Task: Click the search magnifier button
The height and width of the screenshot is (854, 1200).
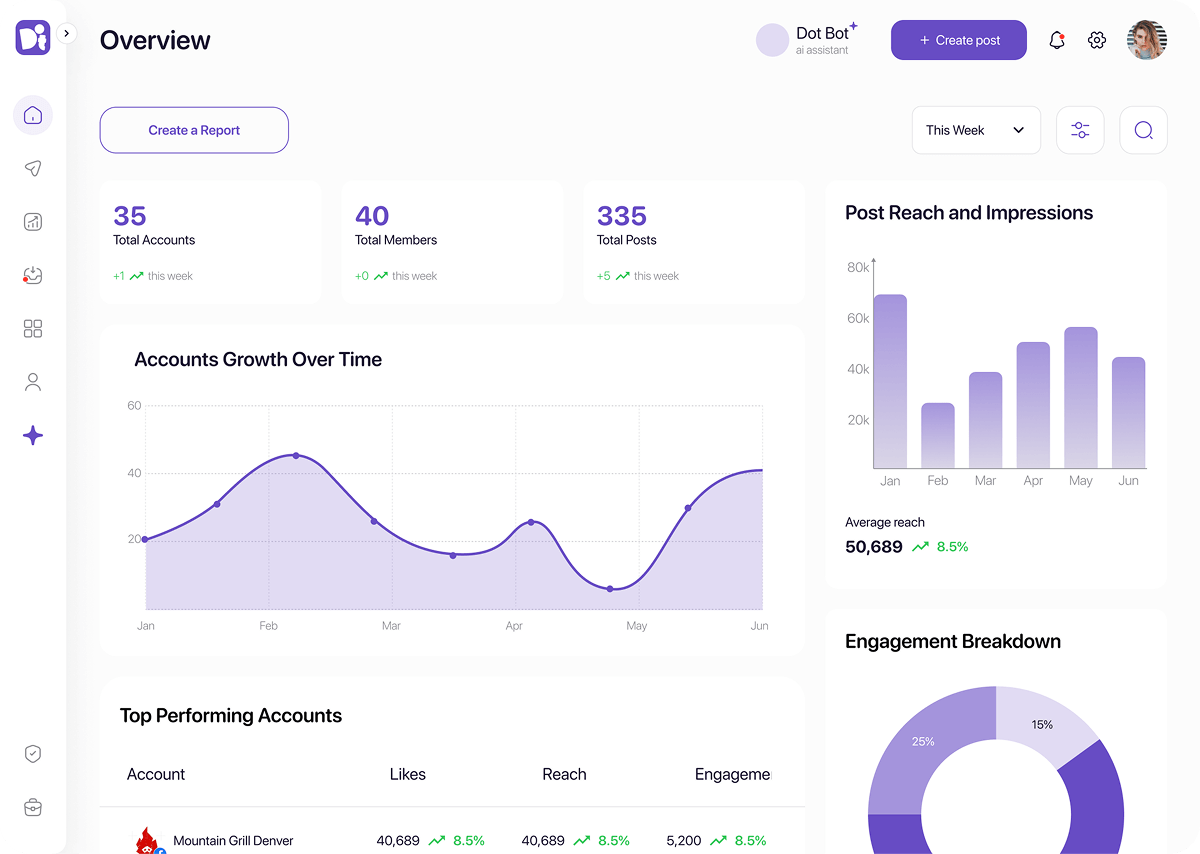Action: [x=1144, y=130]
